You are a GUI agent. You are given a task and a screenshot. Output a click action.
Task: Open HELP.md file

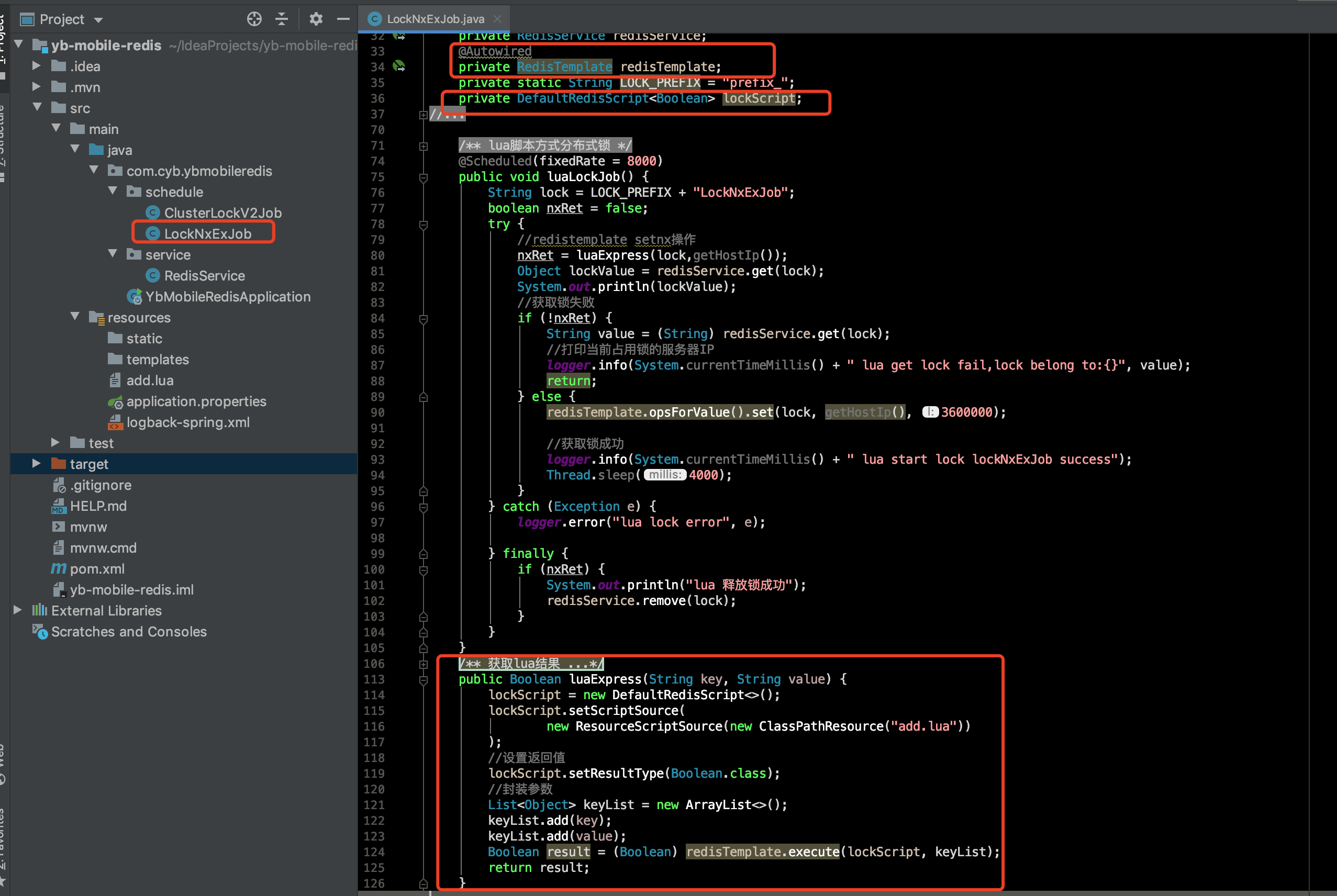(x=98, y=506)
